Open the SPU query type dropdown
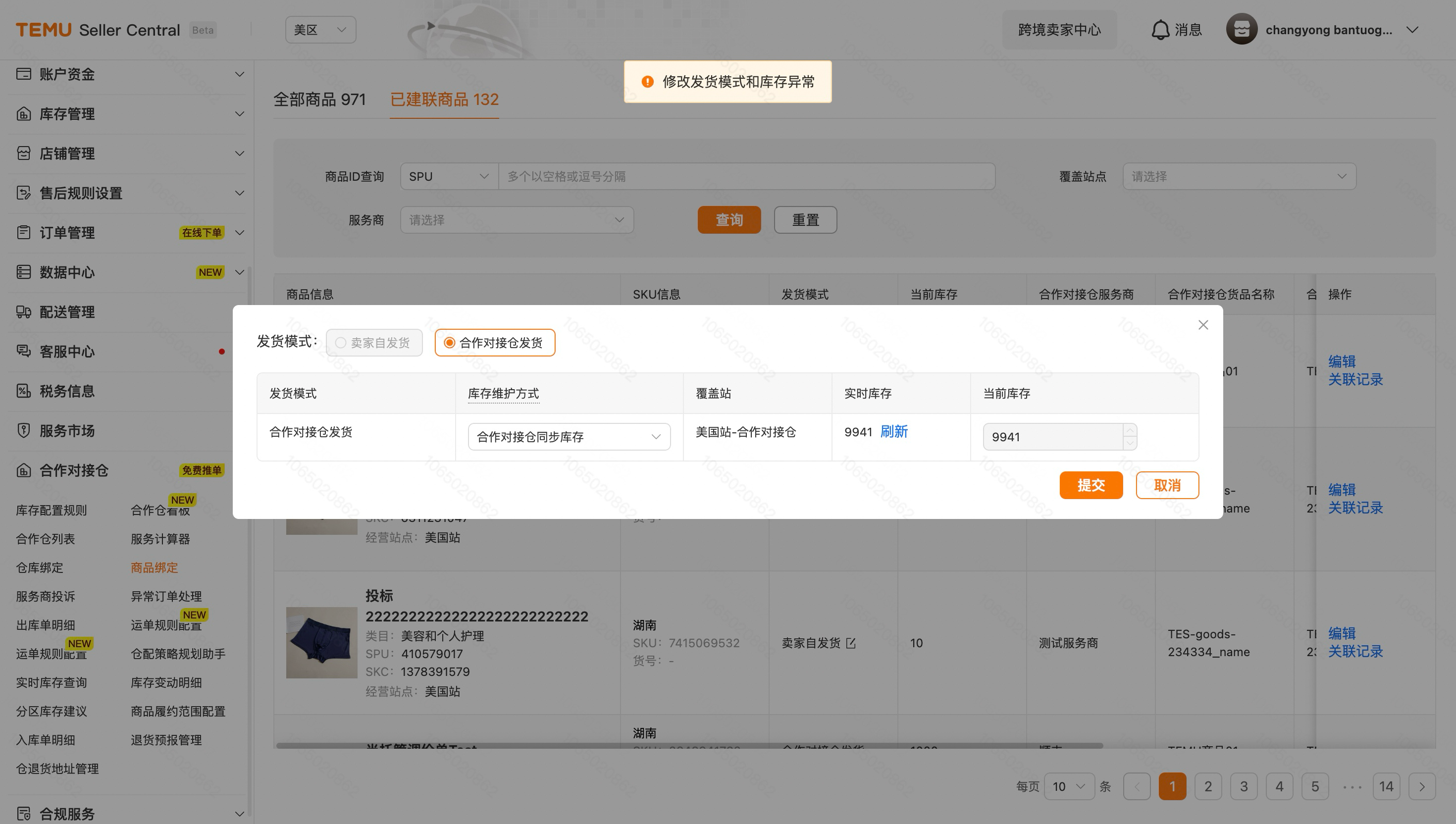This screenshot has width=1456, height=824. [448, 176]
